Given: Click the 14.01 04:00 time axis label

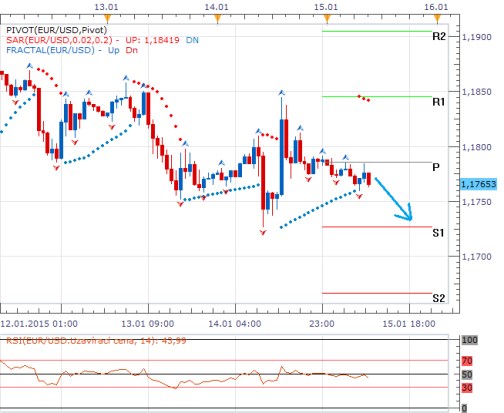Looking at the screenshot, I should click(235, 324).
